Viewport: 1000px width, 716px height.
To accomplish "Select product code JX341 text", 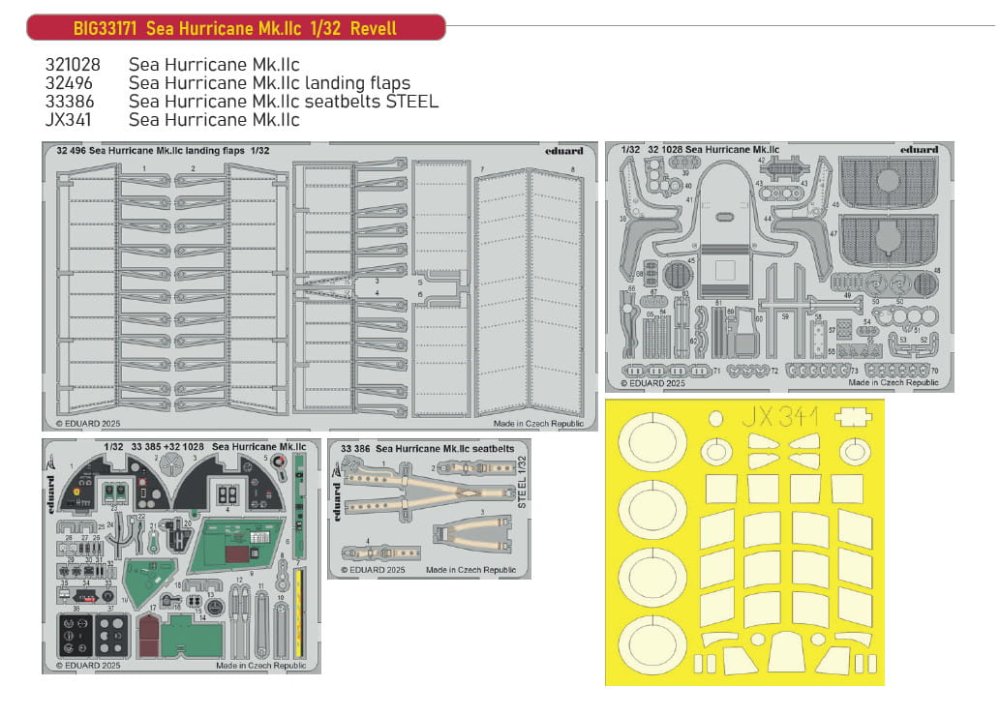I will tap(68, 120).
